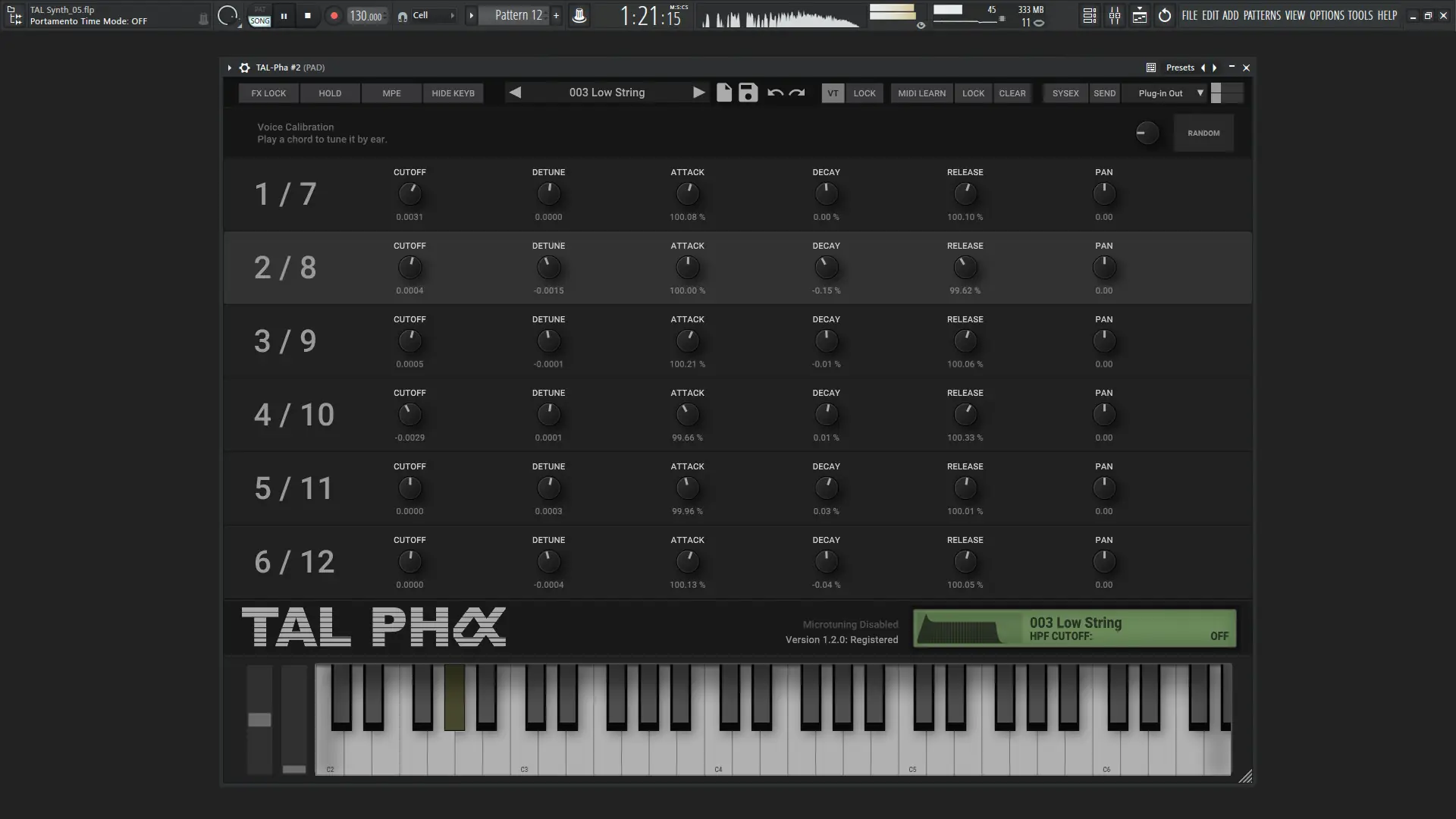Toggle the HOLD button

330,93
